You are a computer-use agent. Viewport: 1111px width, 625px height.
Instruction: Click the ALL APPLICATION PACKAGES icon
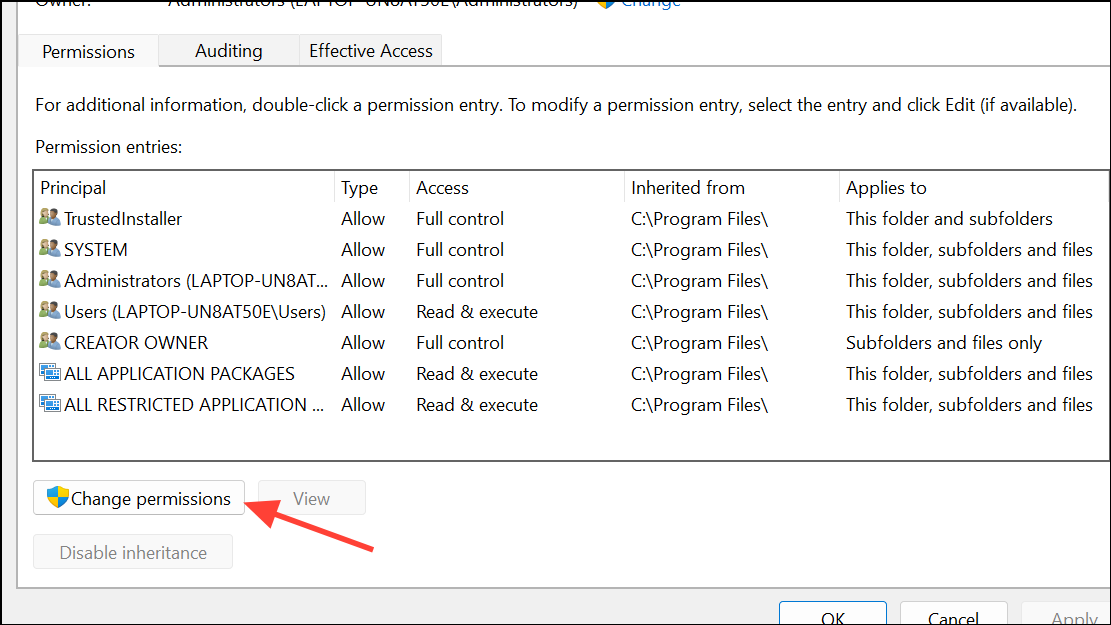click(50, 373)
